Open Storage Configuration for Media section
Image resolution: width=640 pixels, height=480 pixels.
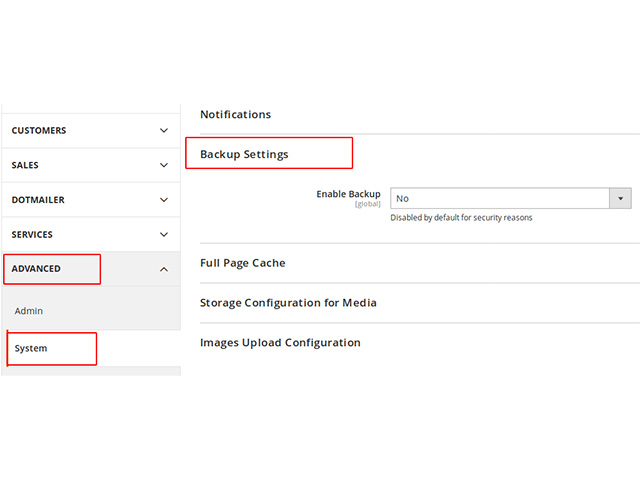pyautogui.click(x=288, y=303)
